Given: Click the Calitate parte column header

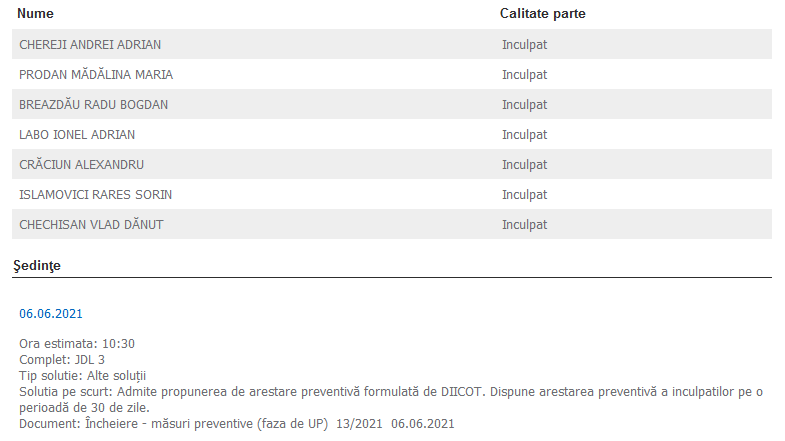Looking at the screenshot, I should 542,14.
